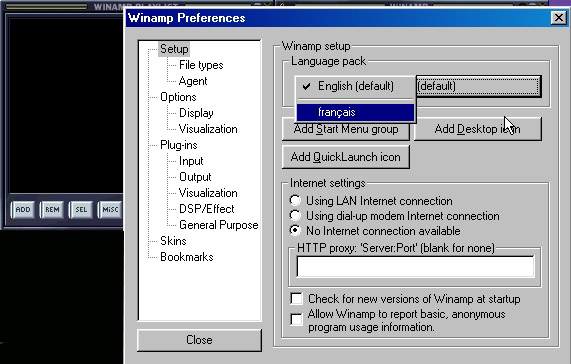The width and height of the screenshot is (571, 364).
Task: Click ADD button in Winamp playlist
Action: click(x=23, y=210)
